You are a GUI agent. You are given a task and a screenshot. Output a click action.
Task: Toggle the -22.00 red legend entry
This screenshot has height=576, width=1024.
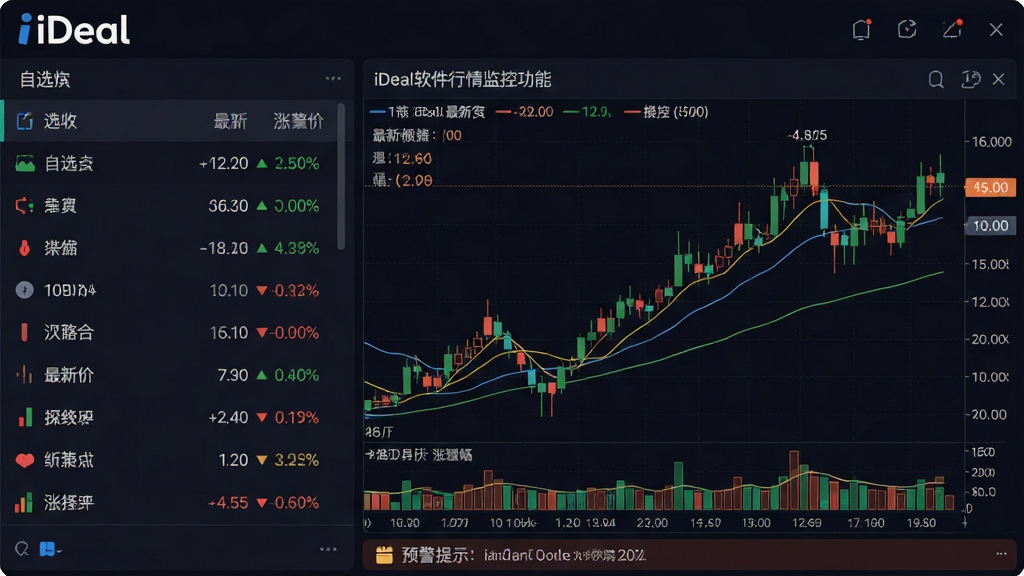pos(524,112)
